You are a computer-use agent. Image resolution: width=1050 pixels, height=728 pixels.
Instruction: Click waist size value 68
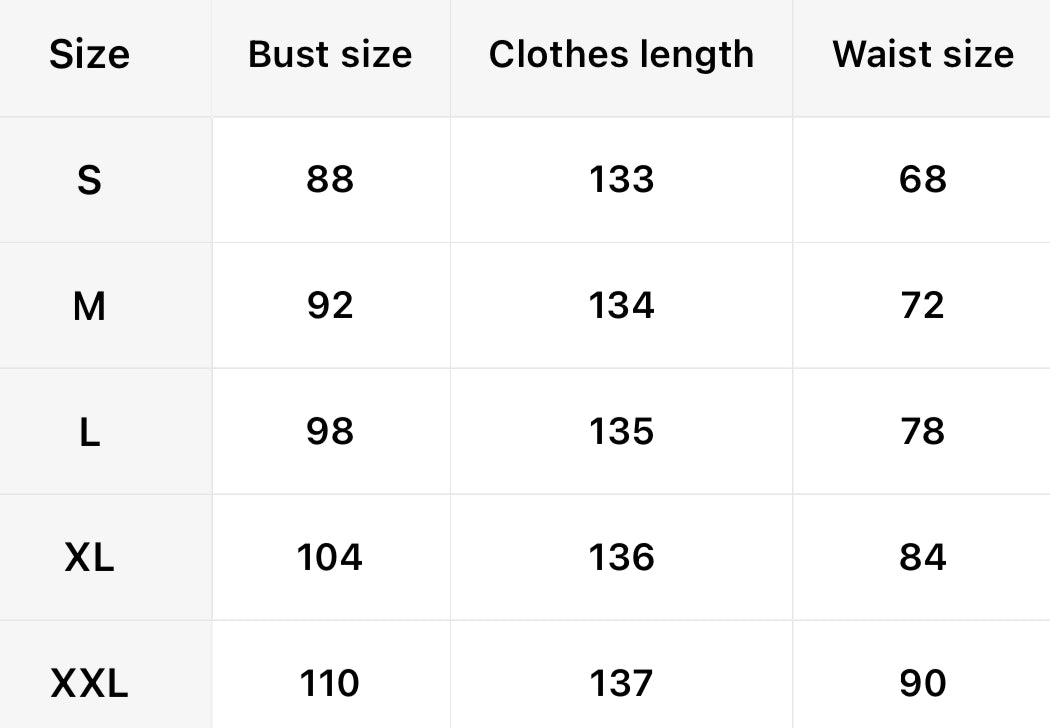pos(922,180)
